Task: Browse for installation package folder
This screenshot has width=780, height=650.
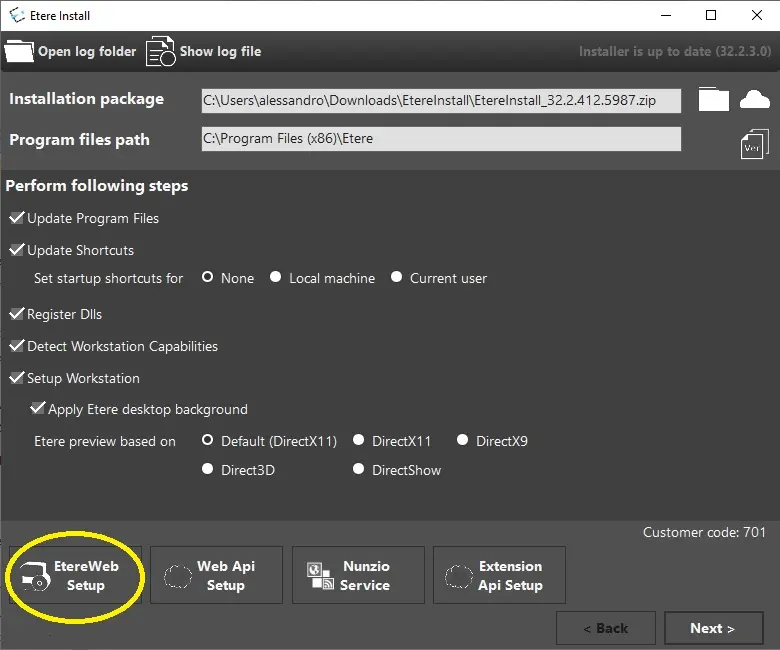Action: pos(713,99)
